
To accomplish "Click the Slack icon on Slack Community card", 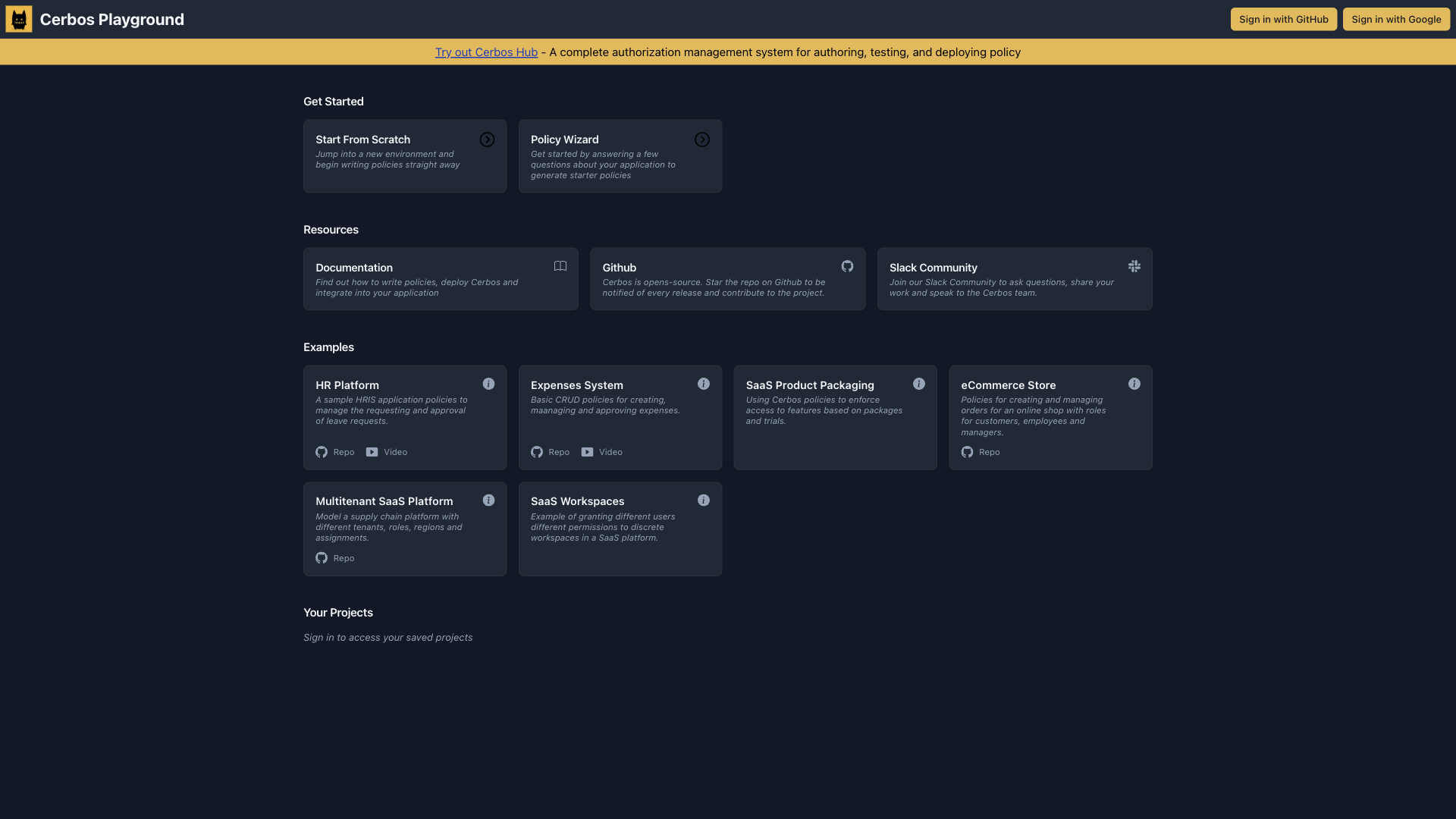I will click(x=1134, y=266).
